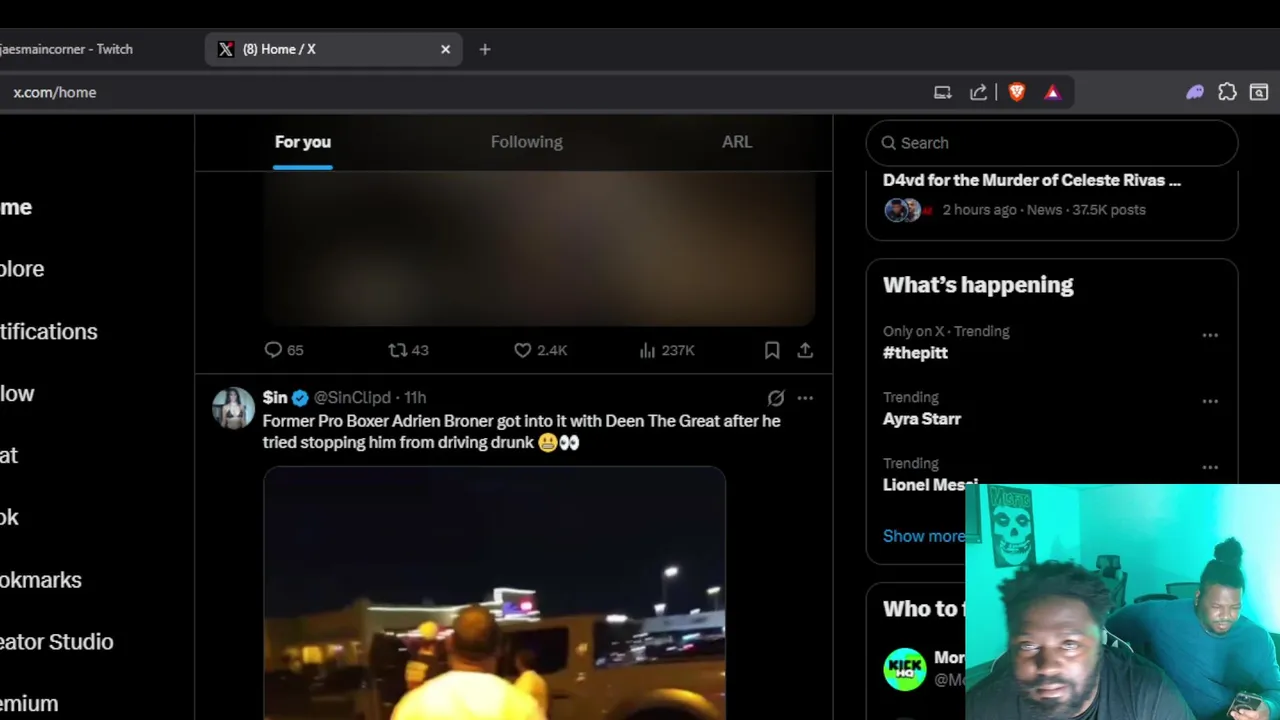Image resolution: width=1280 pixels, height=720 pixels.
Task: Switch to the Following tab
Action: click(527, 142)
